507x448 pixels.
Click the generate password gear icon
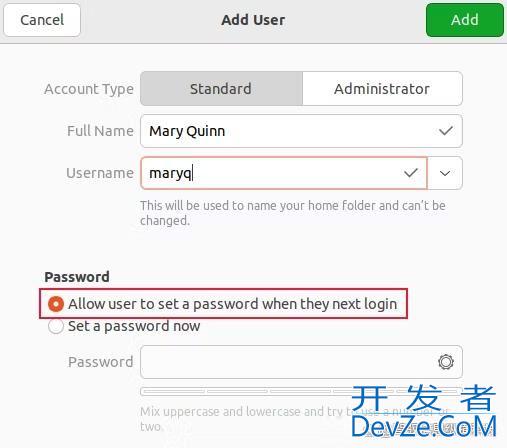446,362
